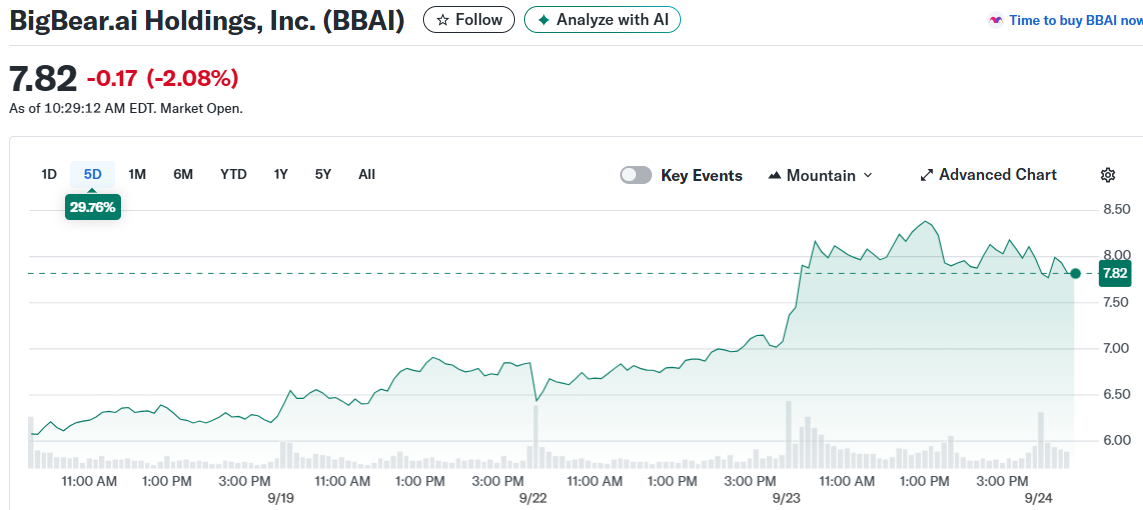Click Analyze with AI button
The image size is (1143, 510).
(x=602, y=20)
